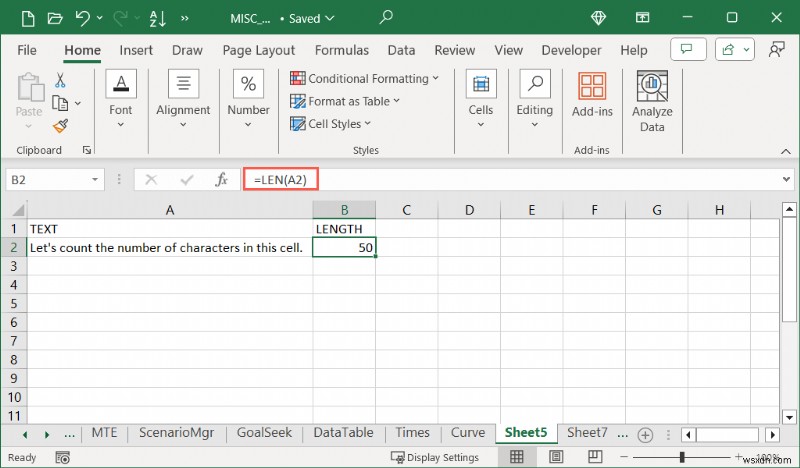Open the Copy options dropdown arrow
Screen dimensions: 800x468
click(x=78, y=103)
